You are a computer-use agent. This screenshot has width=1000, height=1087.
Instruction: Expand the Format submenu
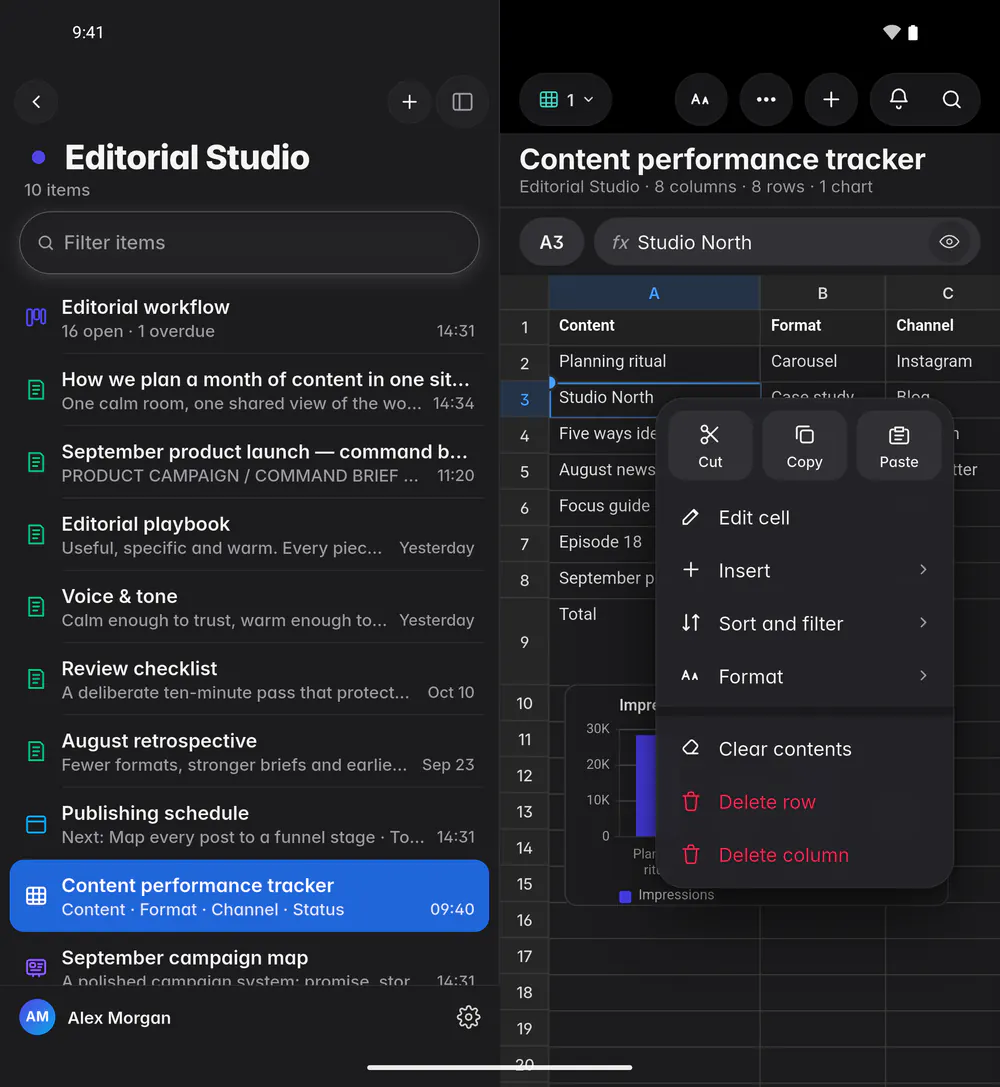pyautogui.click(x=805, y=676)
